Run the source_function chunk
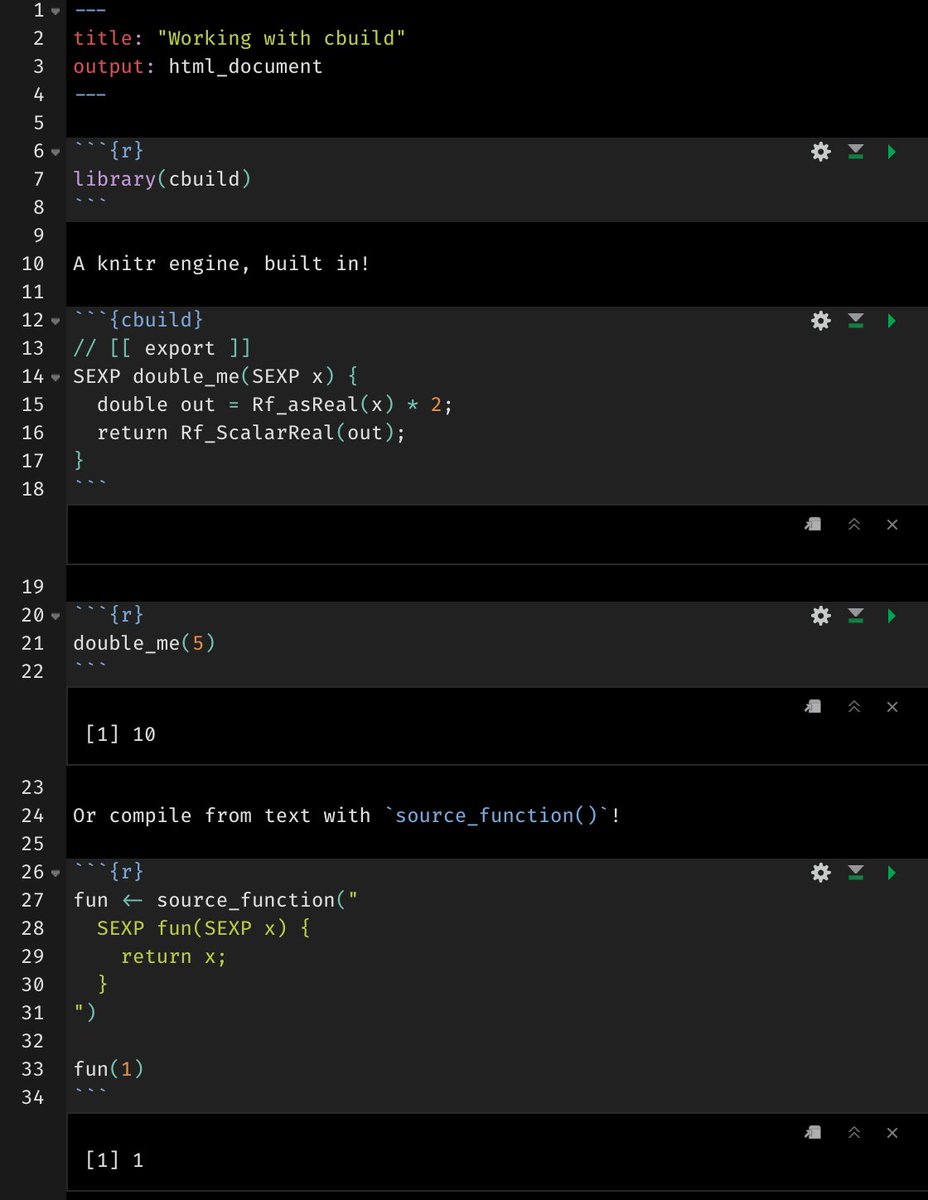Screen dimensions: 928x1200 [x=891, y=873]
